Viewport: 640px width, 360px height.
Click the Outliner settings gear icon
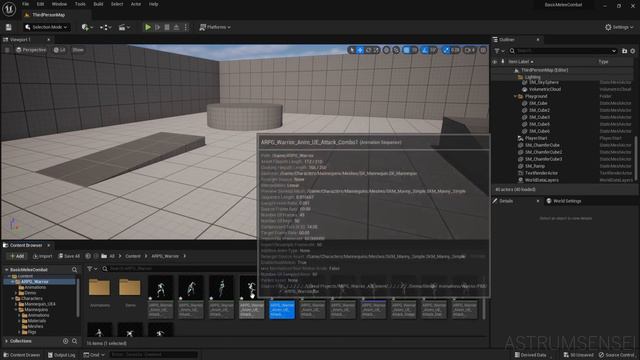[633, 51]
